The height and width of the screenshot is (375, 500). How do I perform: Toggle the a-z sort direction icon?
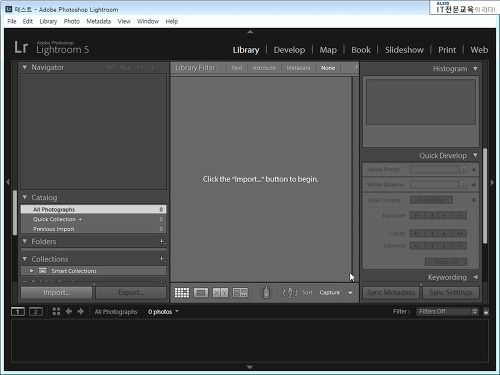point(290,293)
